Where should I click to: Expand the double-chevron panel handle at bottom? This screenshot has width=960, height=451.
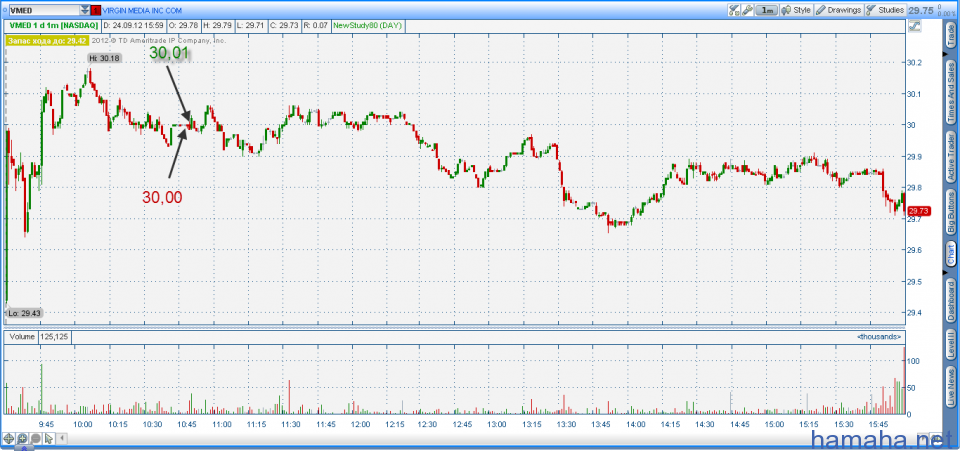click(x=23, y=448)
